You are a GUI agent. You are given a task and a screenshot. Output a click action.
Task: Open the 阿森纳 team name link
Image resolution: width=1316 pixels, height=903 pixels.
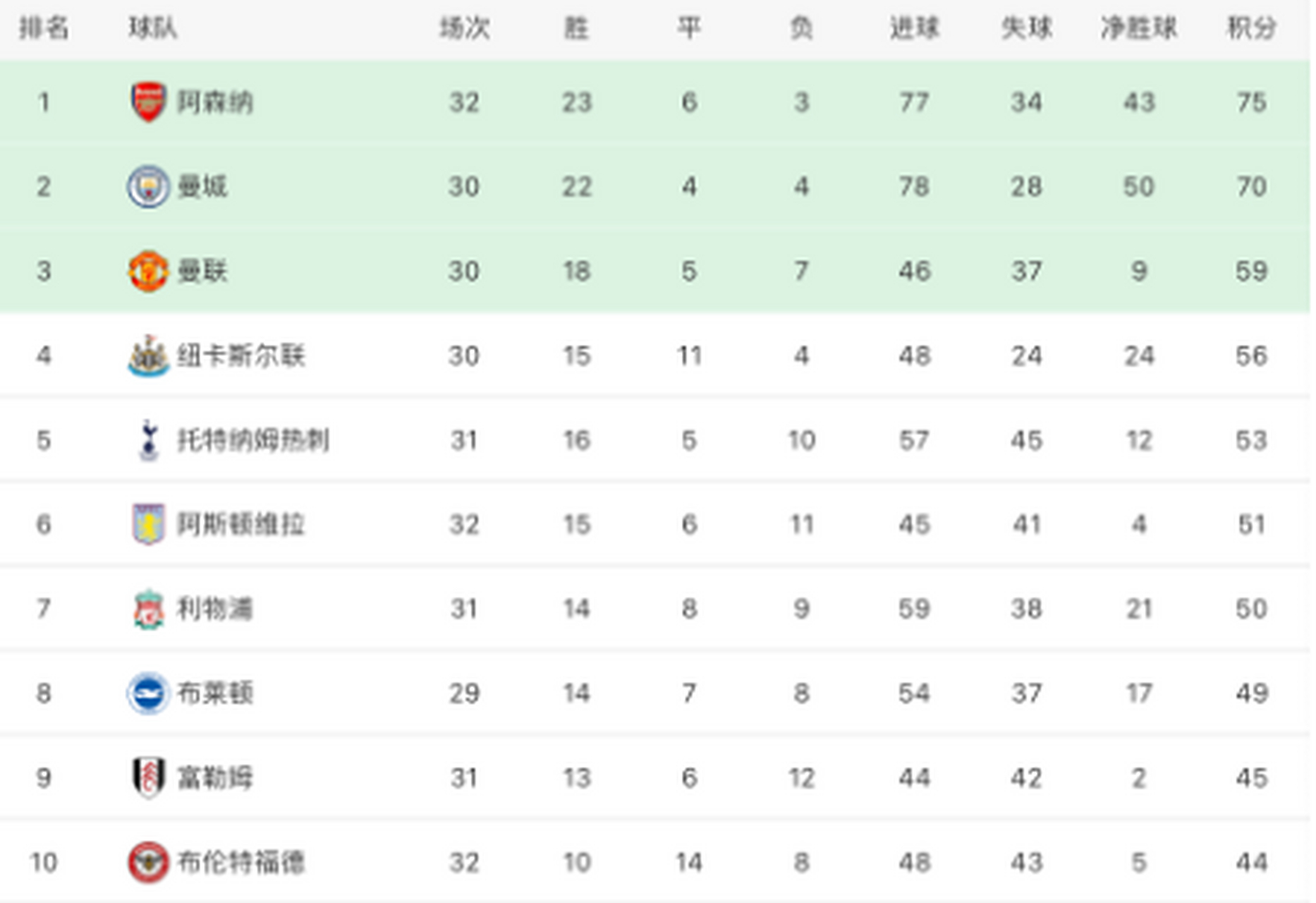tap(214, 102)
